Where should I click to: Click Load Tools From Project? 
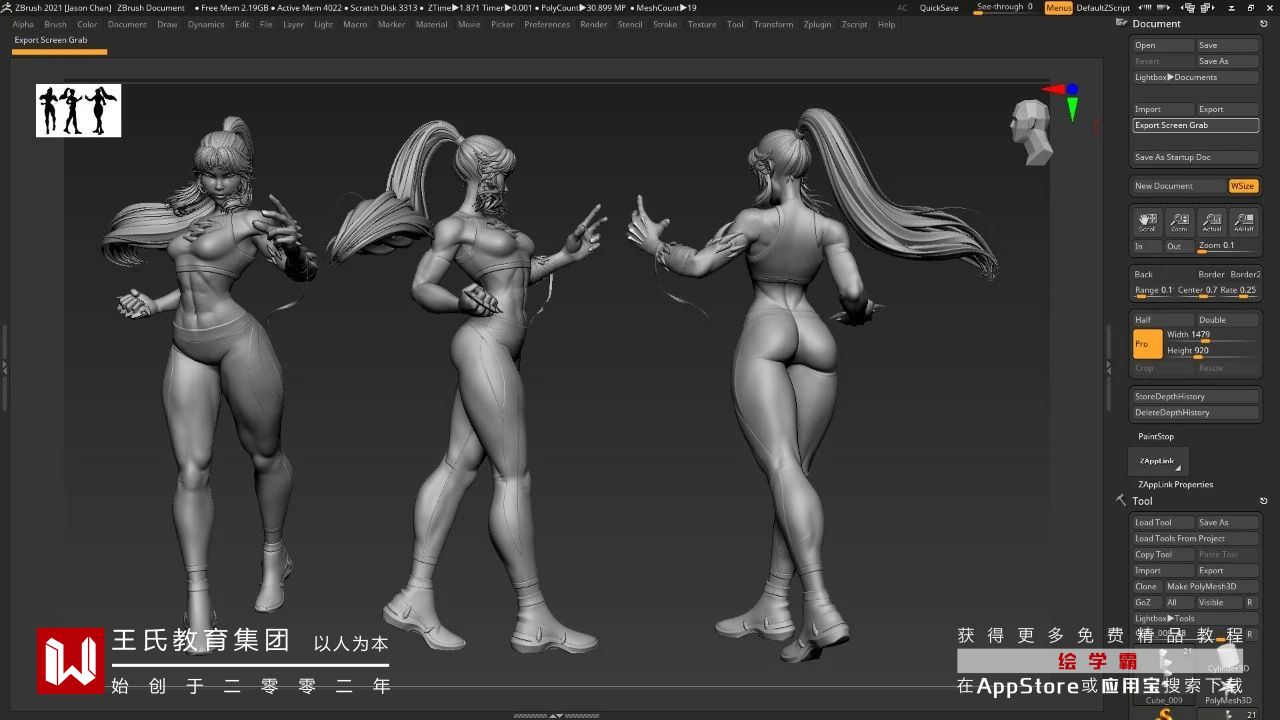1195,538
